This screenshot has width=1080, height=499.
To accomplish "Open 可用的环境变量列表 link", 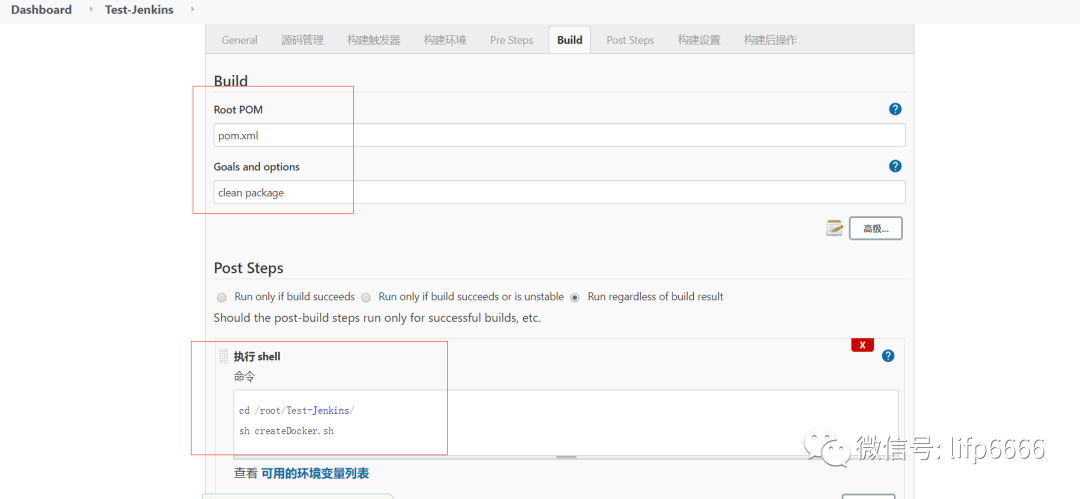I will coord(315,473).
